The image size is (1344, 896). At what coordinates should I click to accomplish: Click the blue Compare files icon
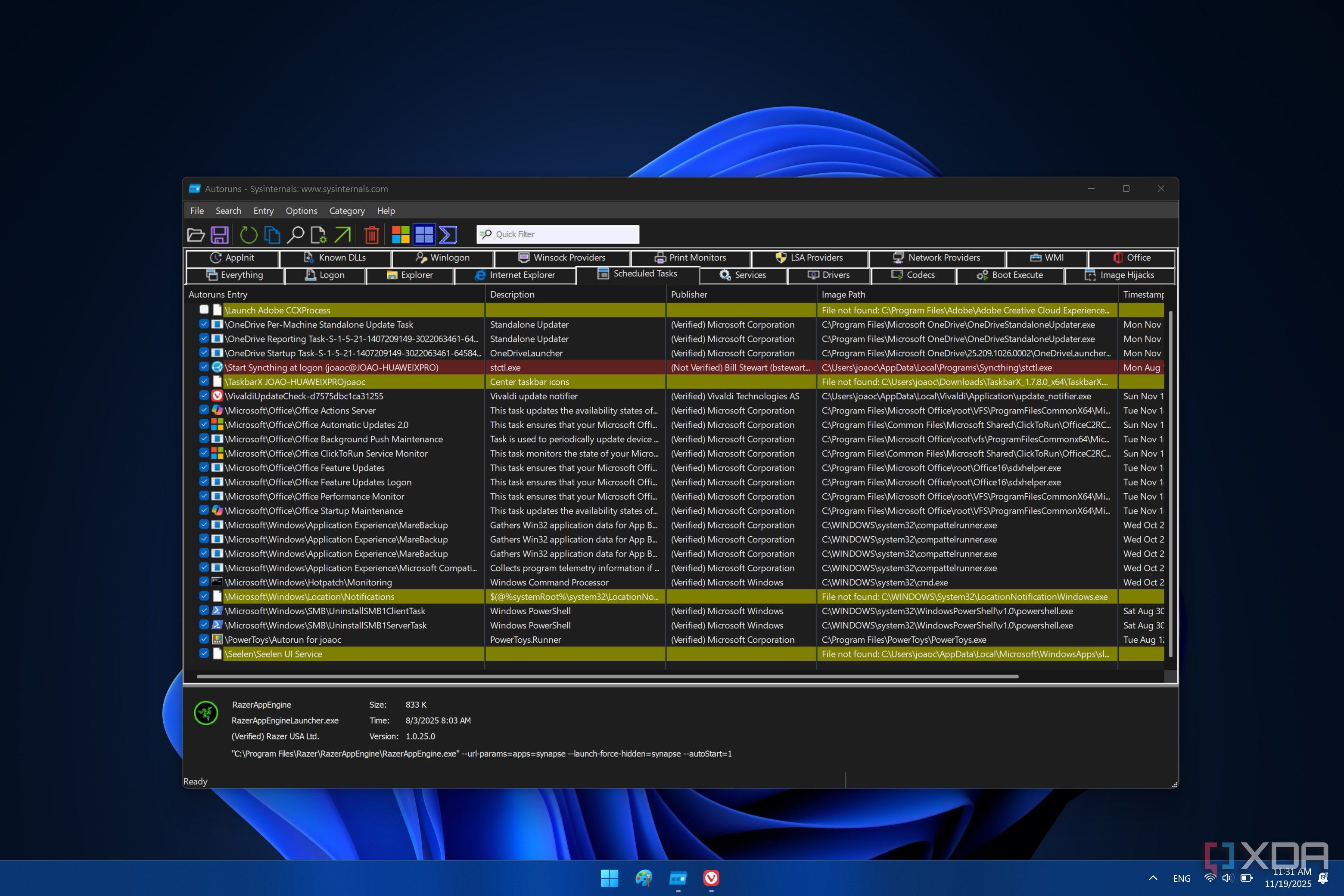pyautogui.click(x=272, y=234)
